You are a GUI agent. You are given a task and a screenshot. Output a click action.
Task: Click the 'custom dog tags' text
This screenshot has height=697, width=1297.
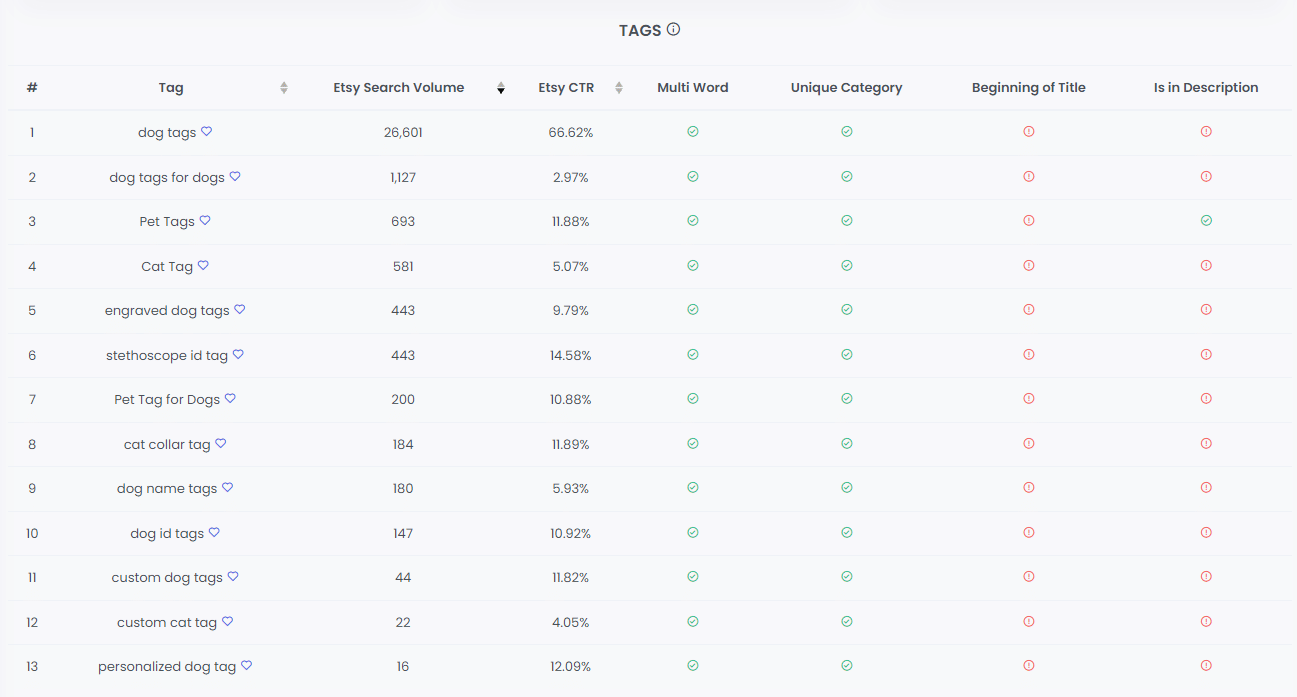point(167,578)
